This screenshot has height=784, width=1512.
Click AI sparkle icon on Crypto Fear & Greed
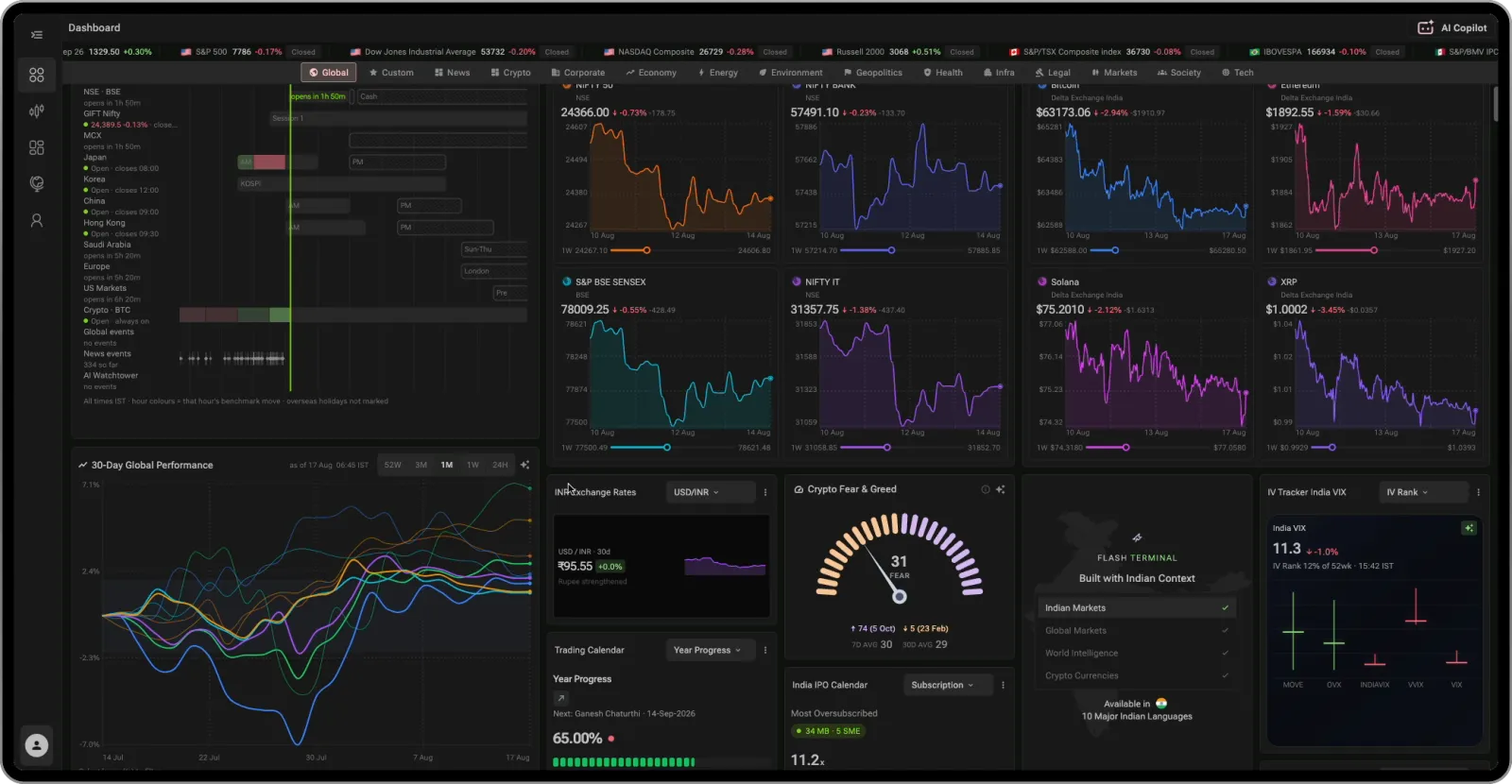tap(1000, 489)
